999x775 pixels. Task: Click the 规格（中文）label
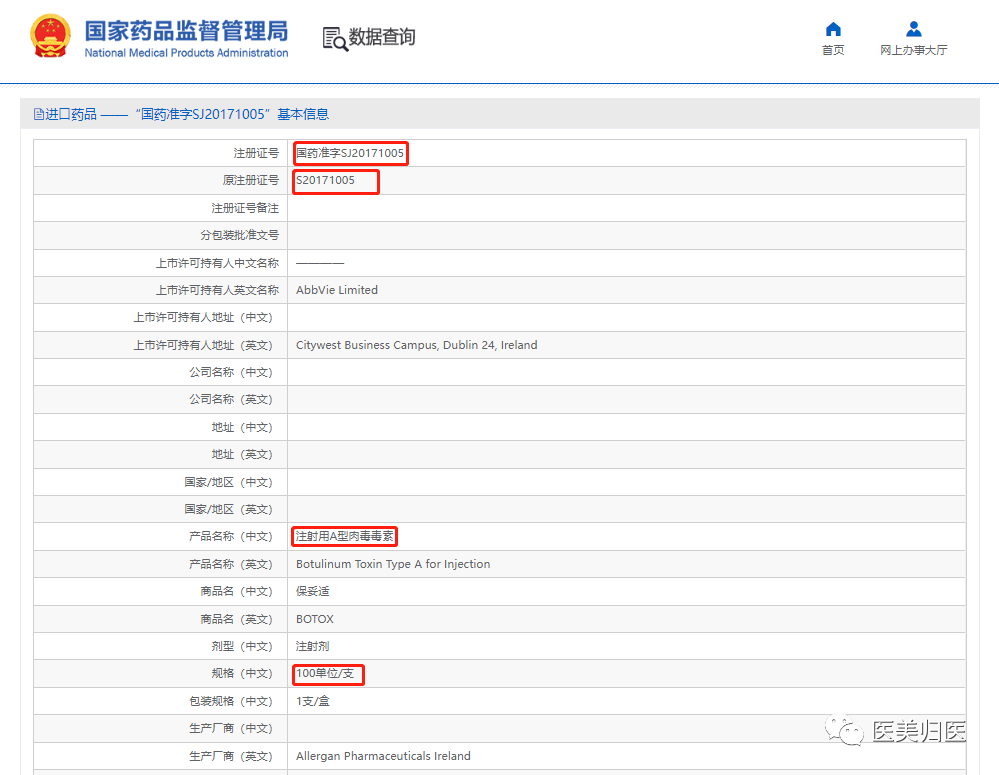click(241, 674)
